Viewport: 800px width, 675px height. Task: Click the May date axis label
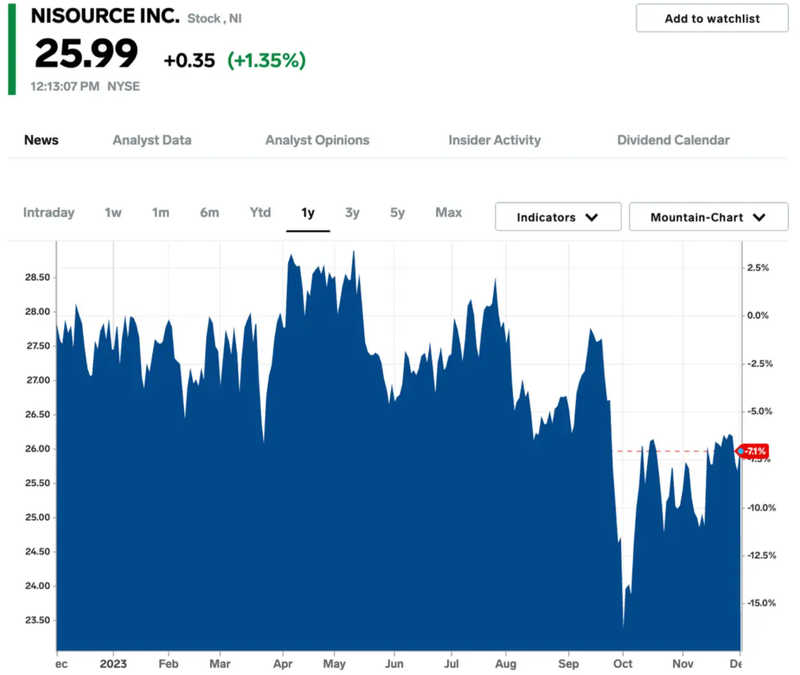pyautogui.click(x=334, y=664)
